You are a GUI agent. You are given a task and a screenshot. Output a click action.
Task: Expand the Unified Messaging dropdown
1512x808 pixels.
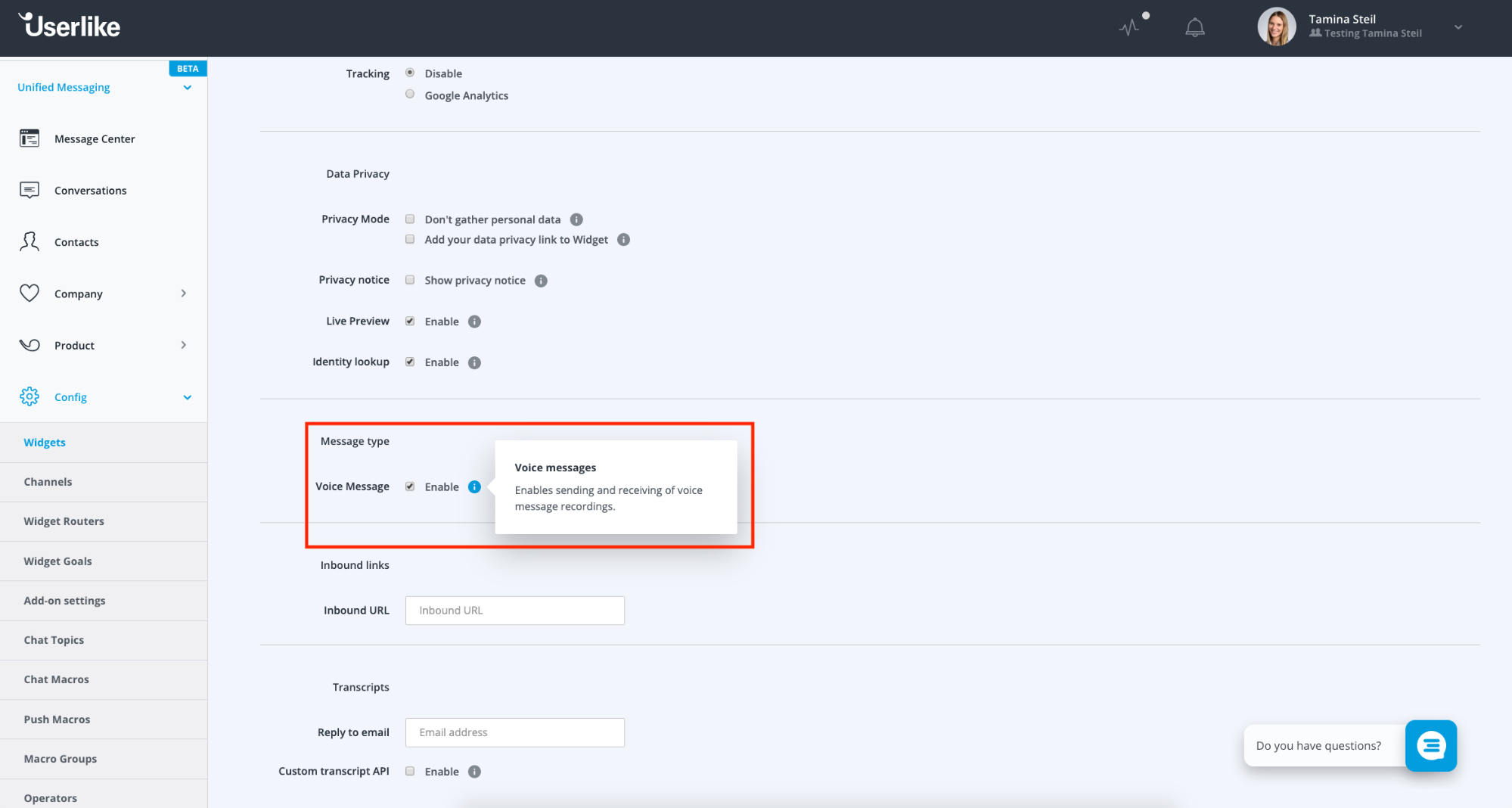coord(188,88)
